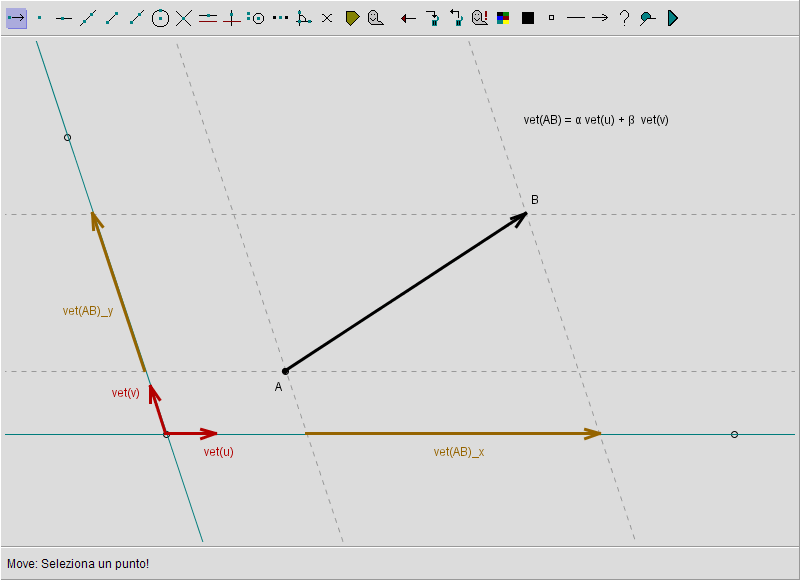The height and width of the screenshot is (580, 800).
Task: Select the Ray tool
Action: (136, 18)
